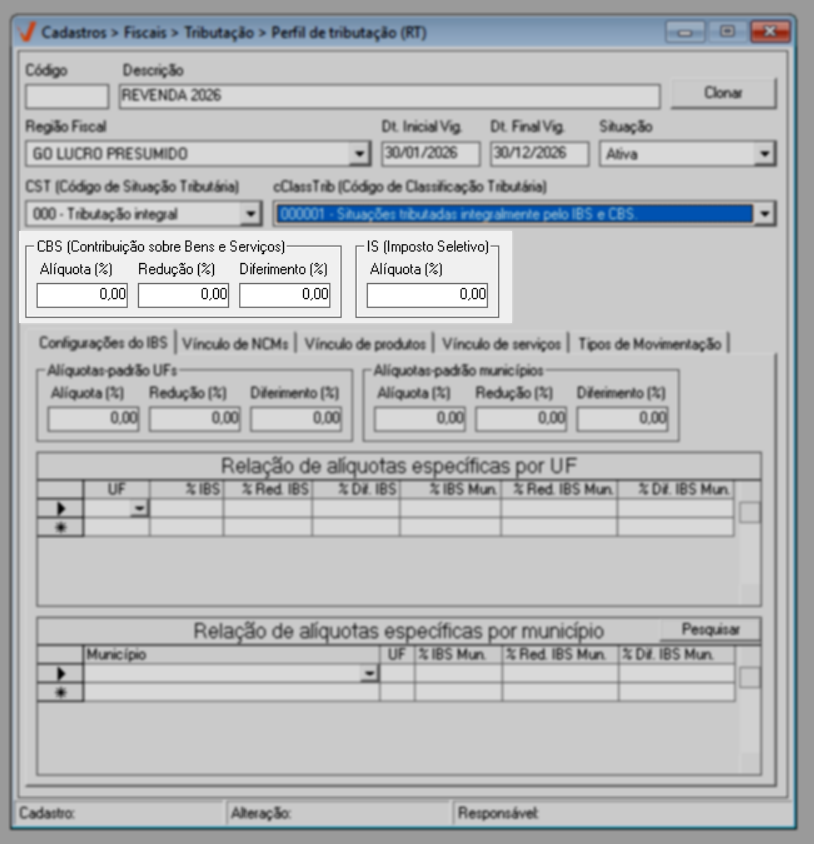Click the Pesquisar button in município grid
Viewport: 814px width, 844px height.
(710, 629)
